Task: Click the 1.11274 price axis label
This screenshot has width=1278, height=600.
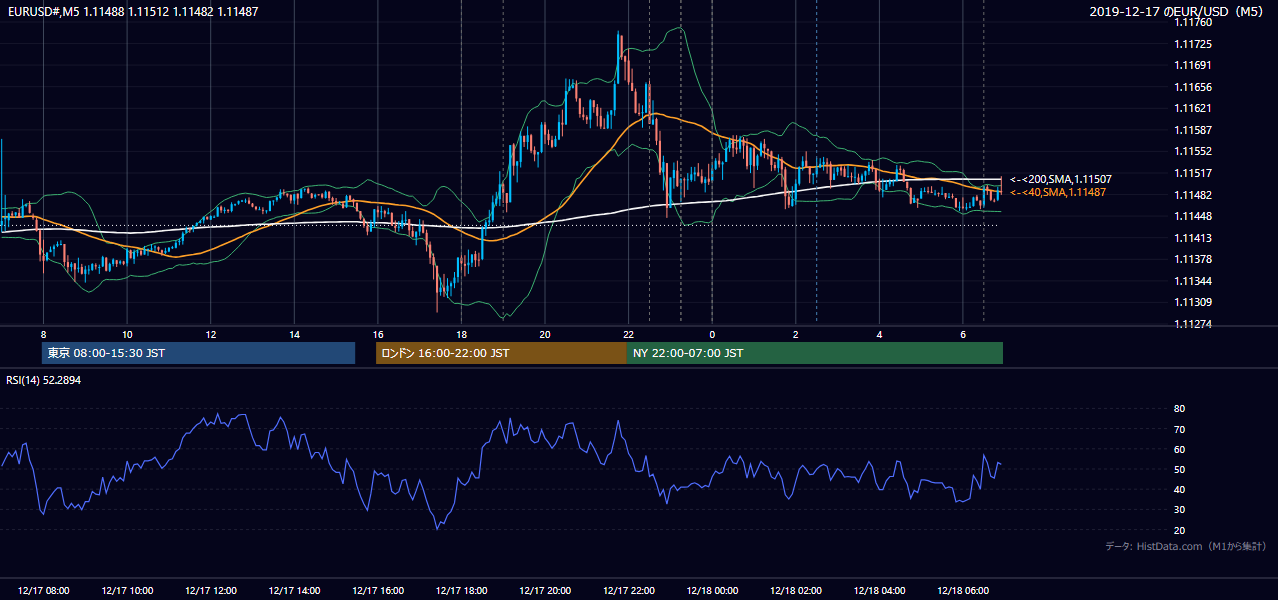Action: click(1192, 324)
